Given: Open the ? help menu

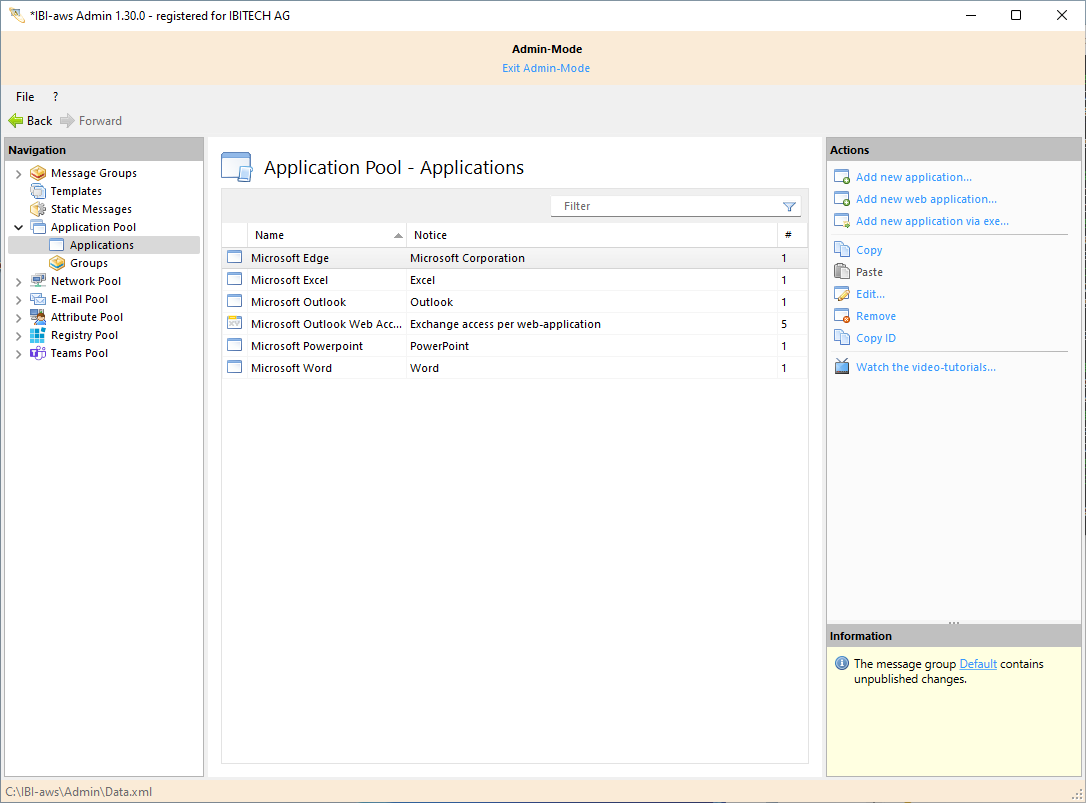Looking at the screenshot, I should [x=55, y=97].
